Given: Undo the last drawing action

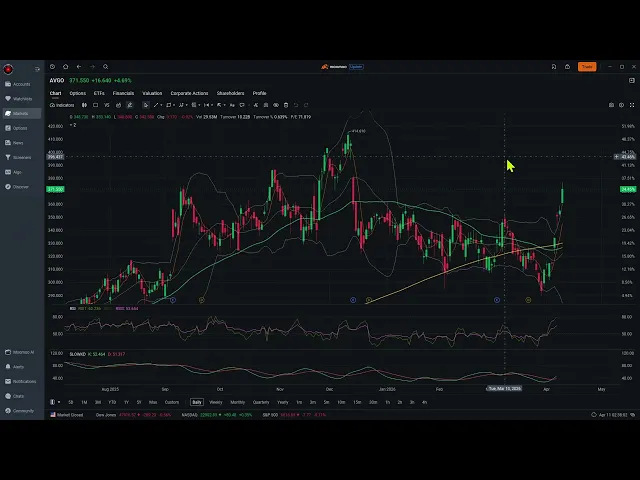Looking at the screenshot, I should click(296, 105).
